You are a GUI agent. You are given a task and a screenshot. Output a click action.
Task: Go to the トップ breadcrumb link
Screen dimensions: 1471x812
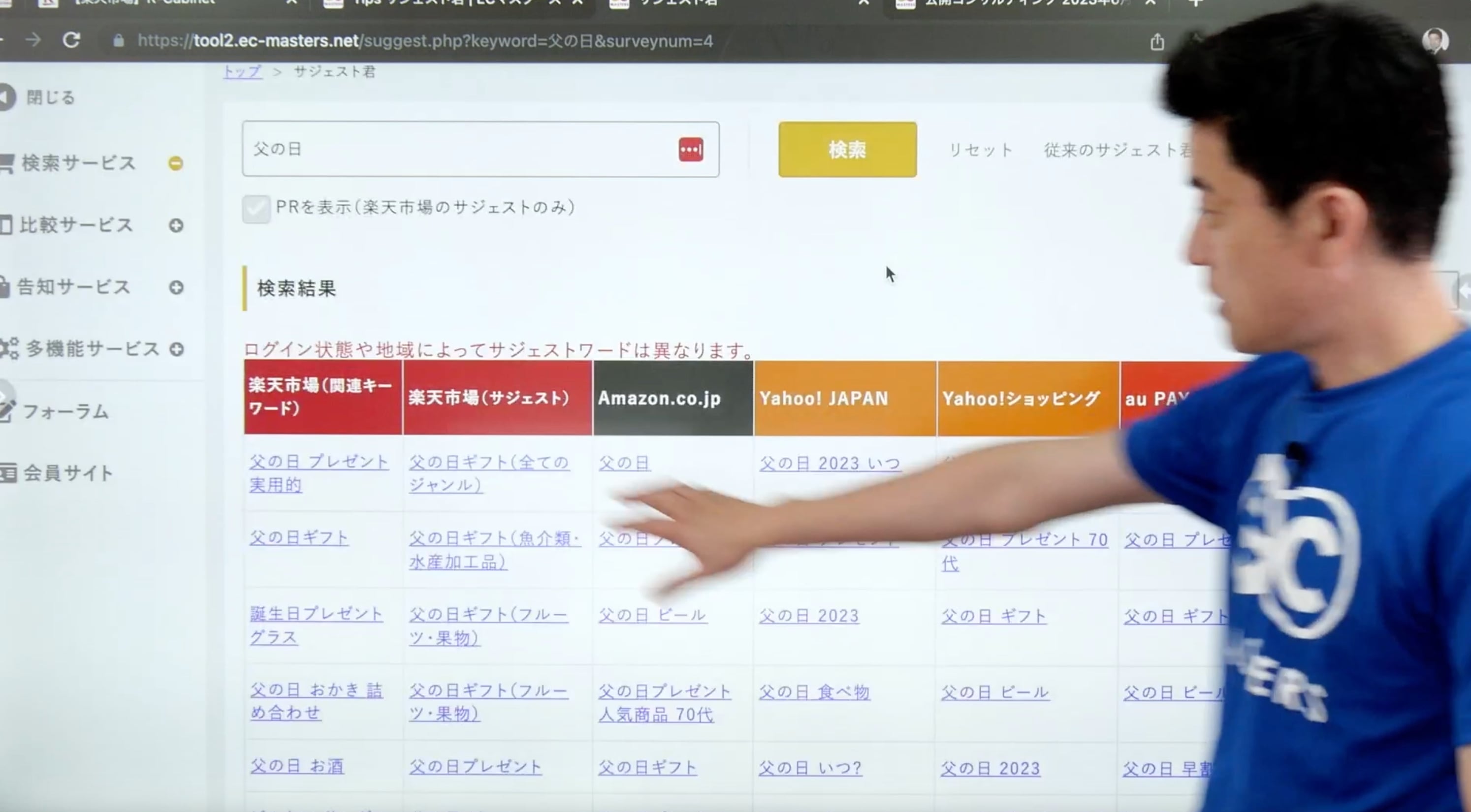243,72
